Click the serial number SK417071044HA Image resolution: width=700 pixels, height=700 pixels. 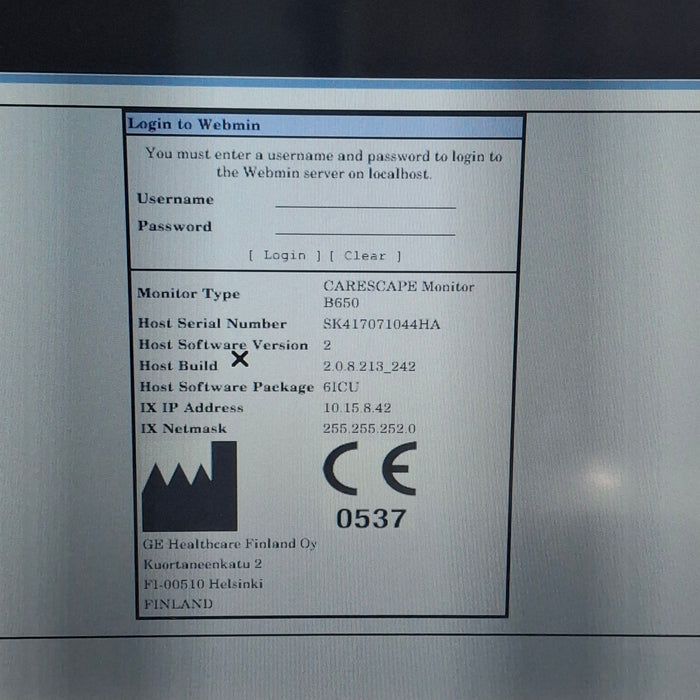(381, 324)
